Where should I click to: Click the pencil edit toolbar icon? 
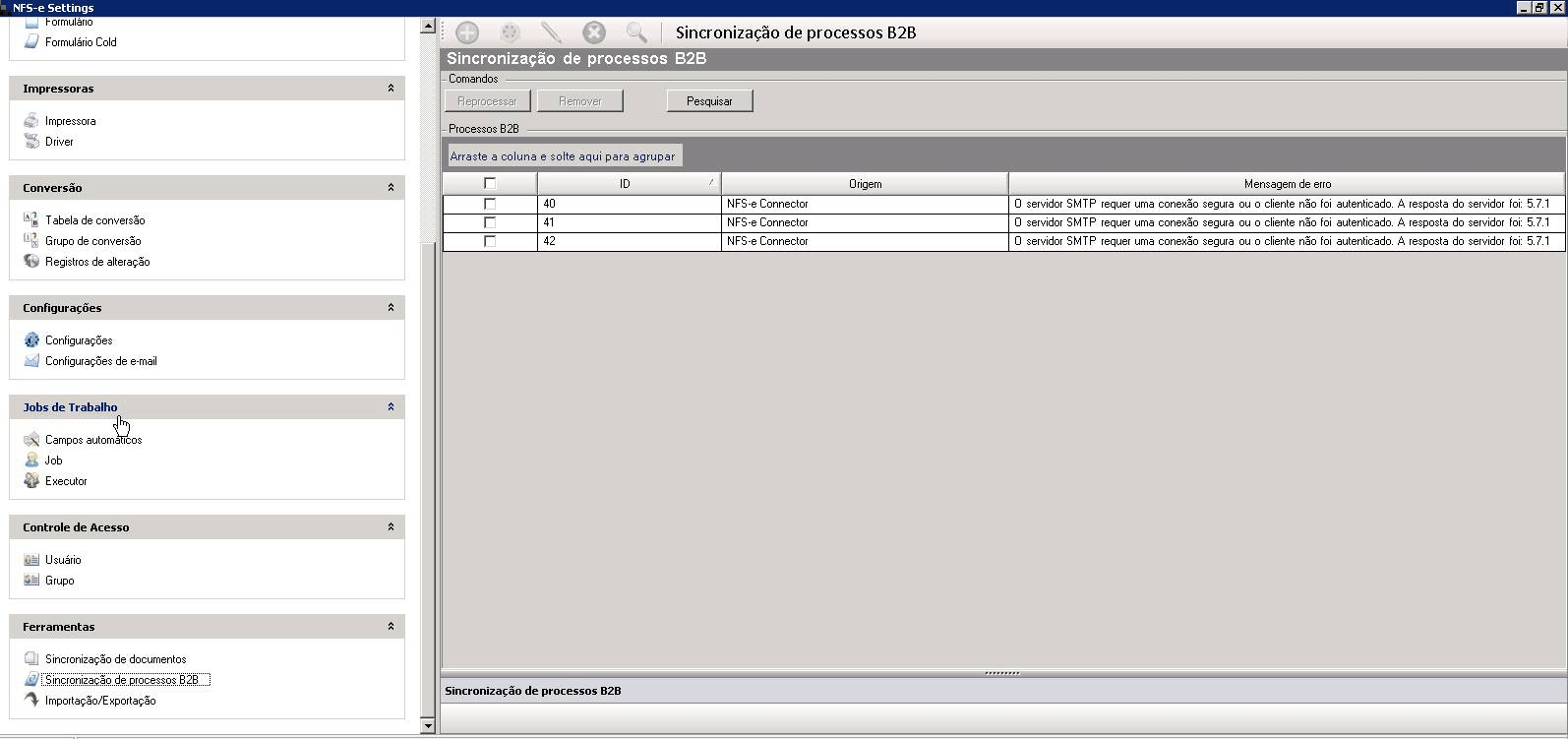[x=552, y=32]
